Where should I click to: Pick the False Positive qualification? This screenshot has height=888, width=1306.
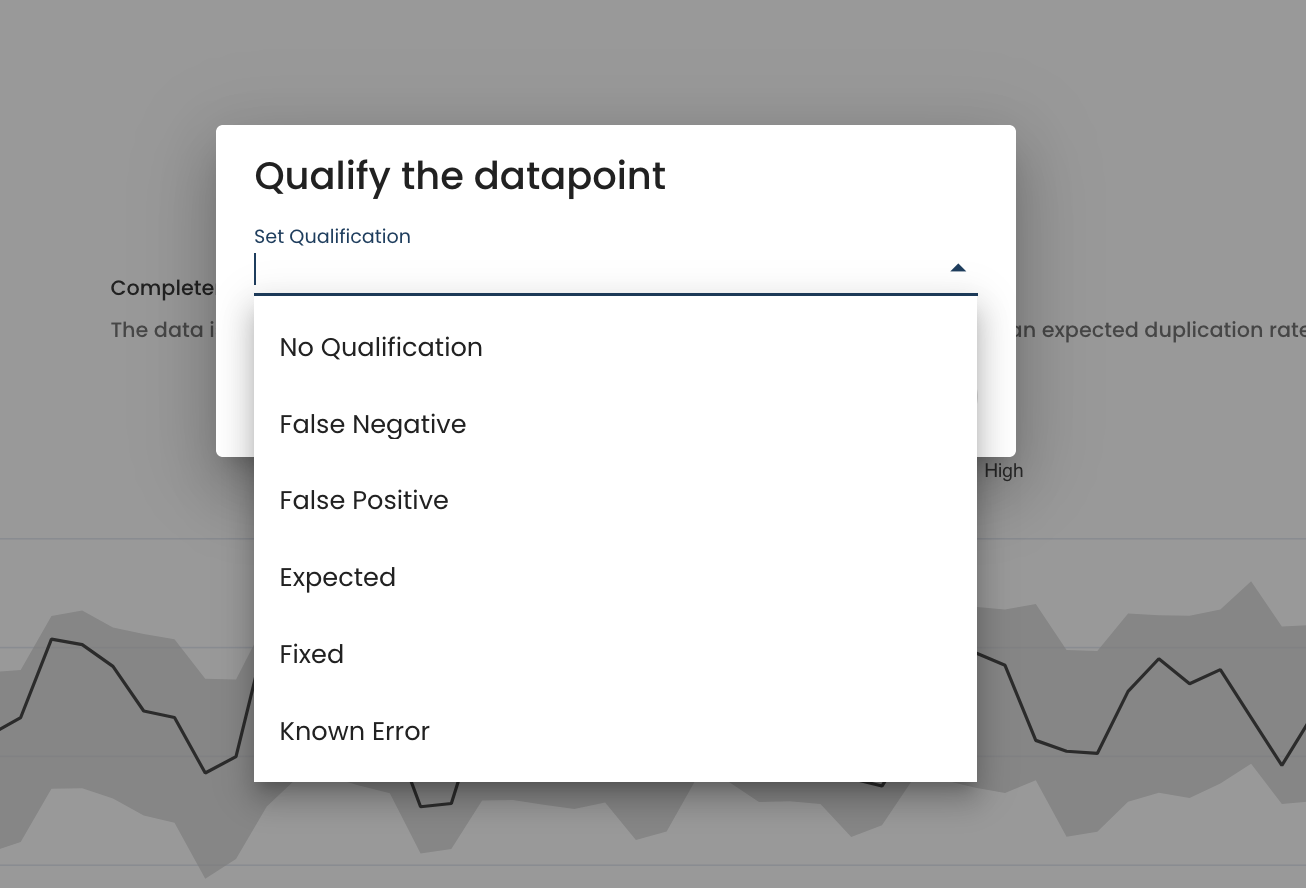click(x=364, y=500)
